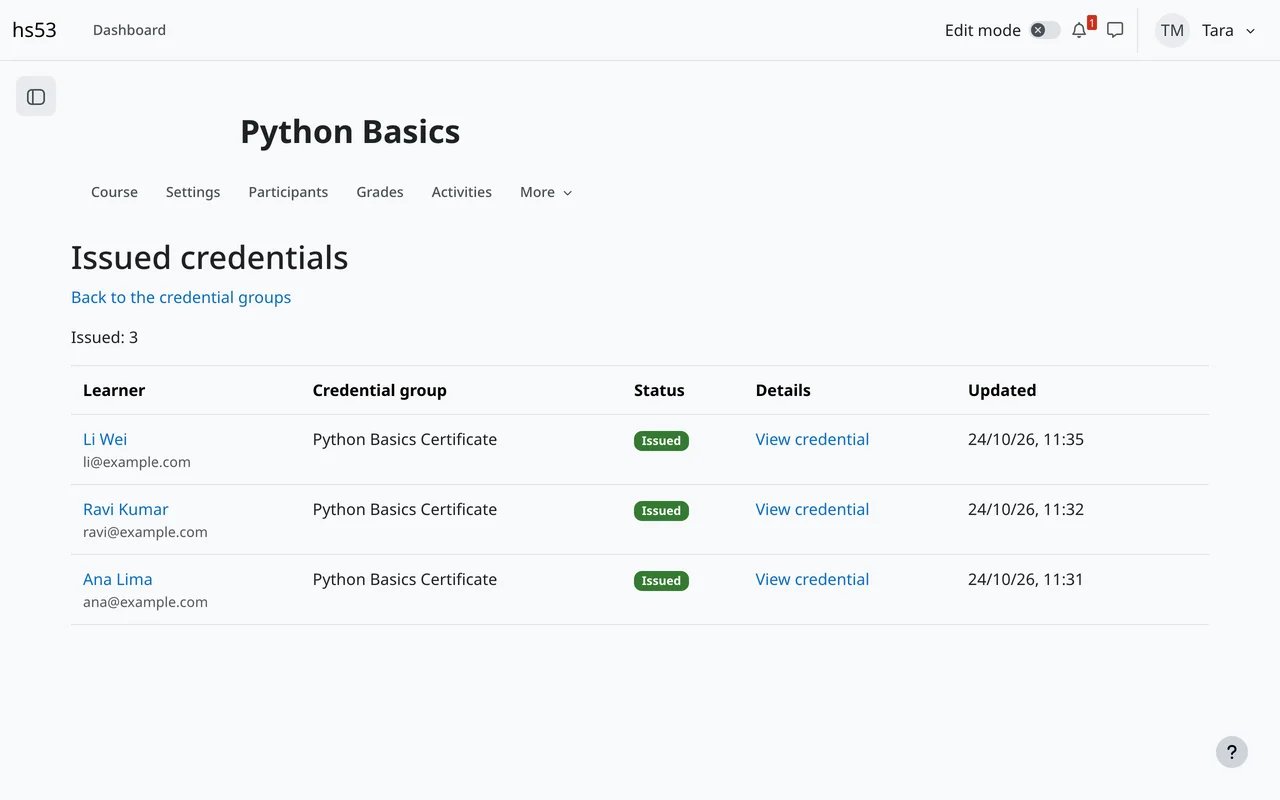Click the Updated column header

[1002, 390]
